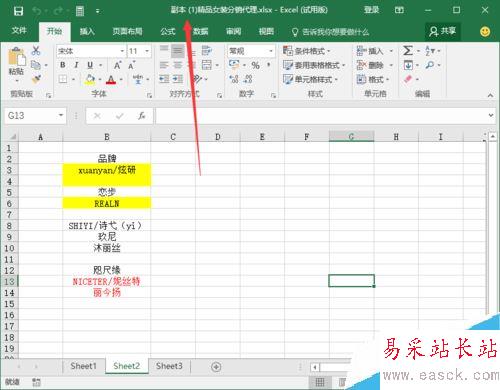500x390 pixels.
Task: Click Merge and Center icon
Action: (207, 65)
